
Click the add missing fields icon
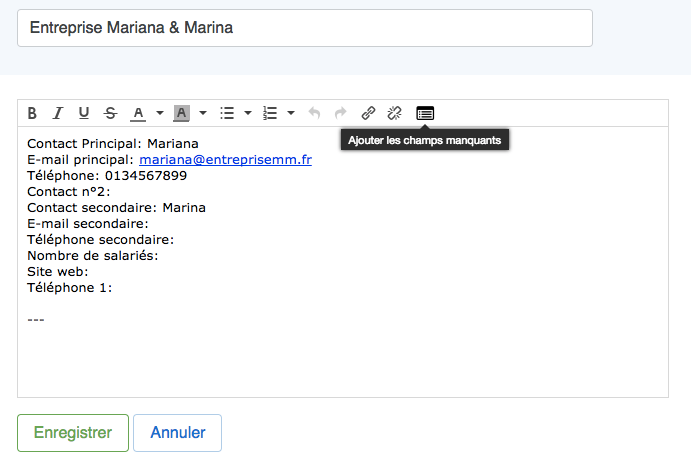[425, 113]
